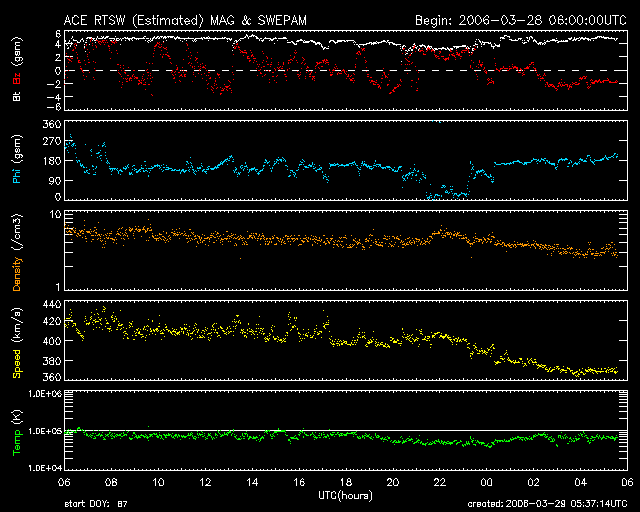Click the "start DOY: 87" footer text
640x512 pixels.
(96, 504)
